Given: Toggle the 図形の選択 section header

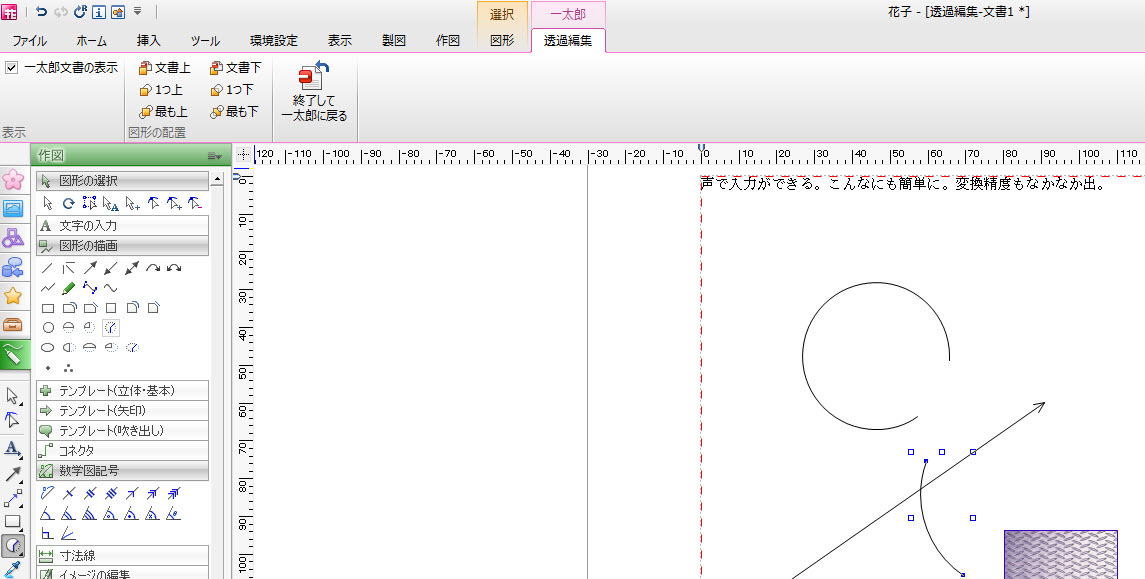Looking at the screenshot, I should pyautogui.click(x=122, y=180).
